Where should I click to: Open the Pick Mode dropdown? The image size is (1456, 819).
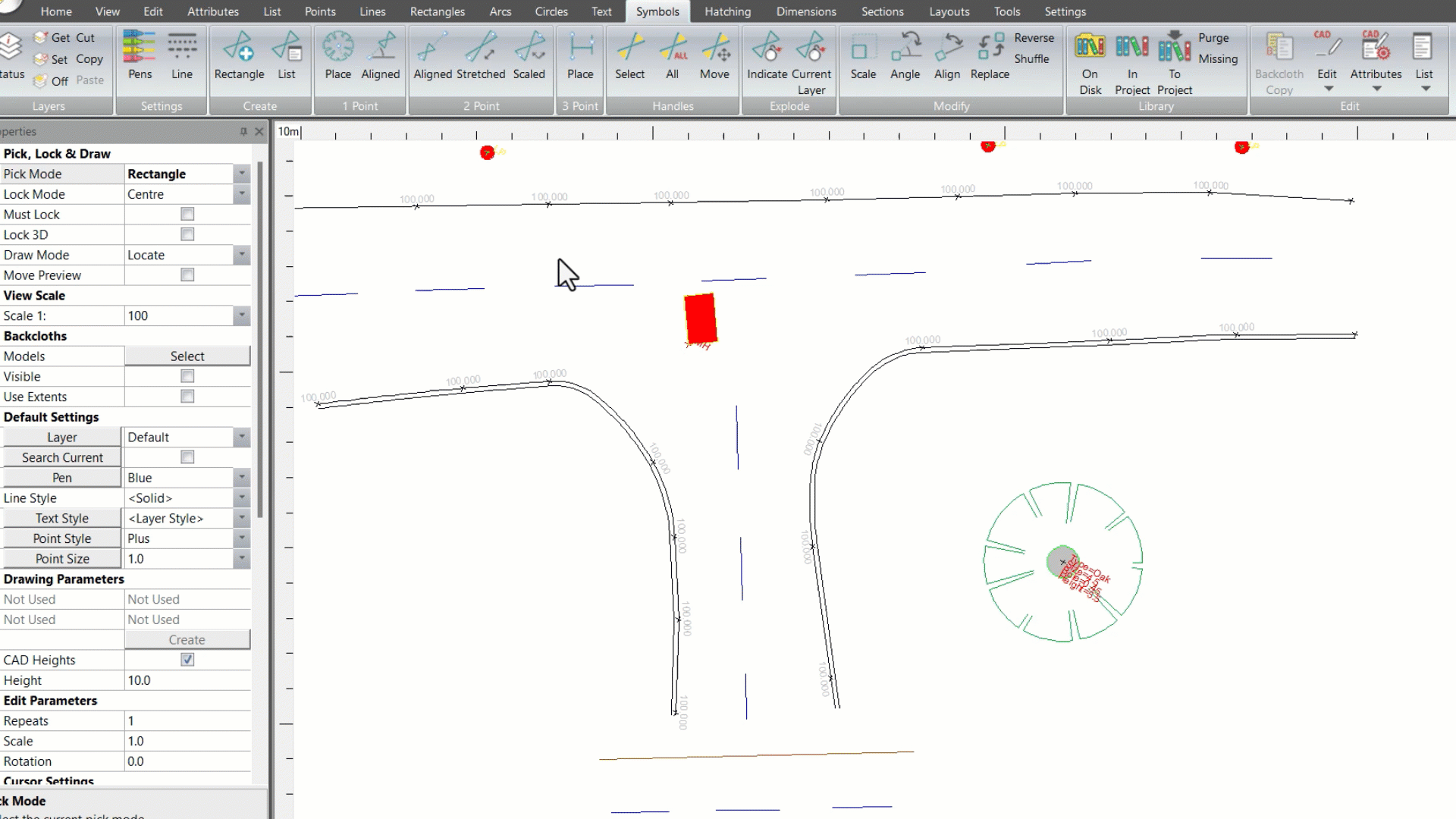point(241,174)
